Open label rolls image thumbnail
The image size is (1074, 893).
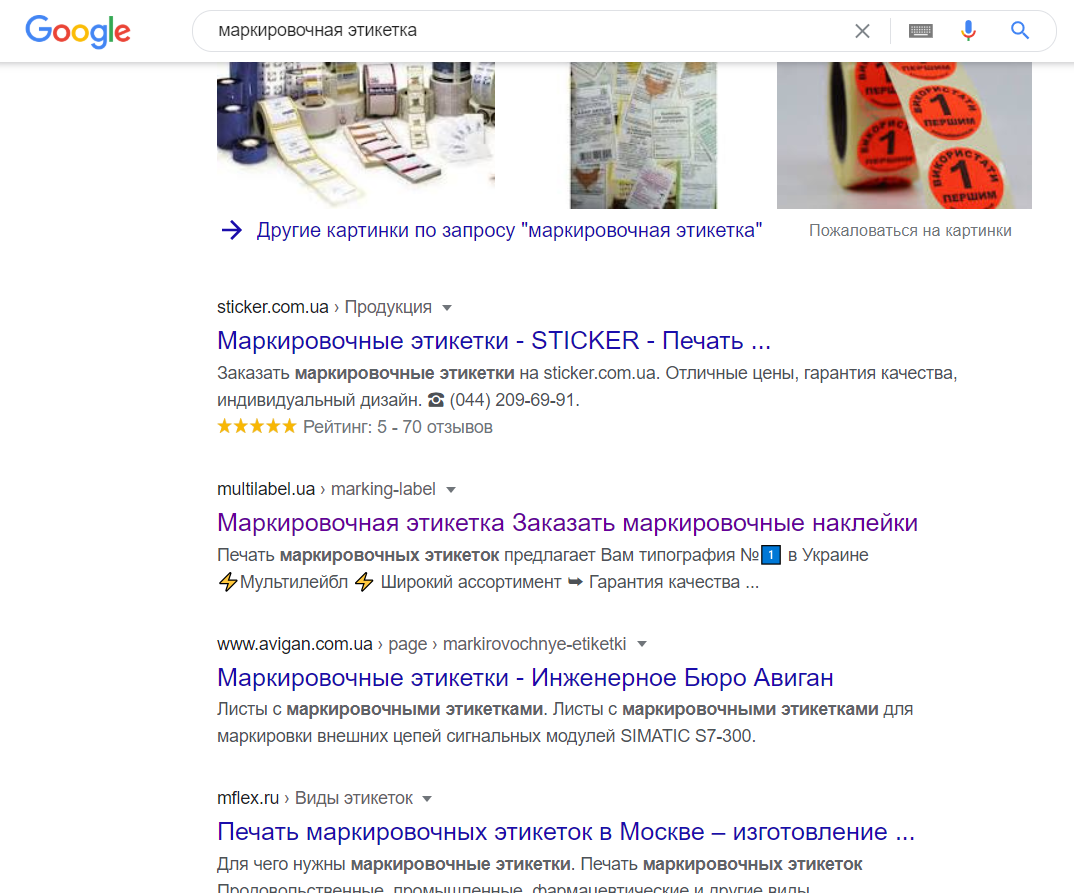click(x=355, y=135)
